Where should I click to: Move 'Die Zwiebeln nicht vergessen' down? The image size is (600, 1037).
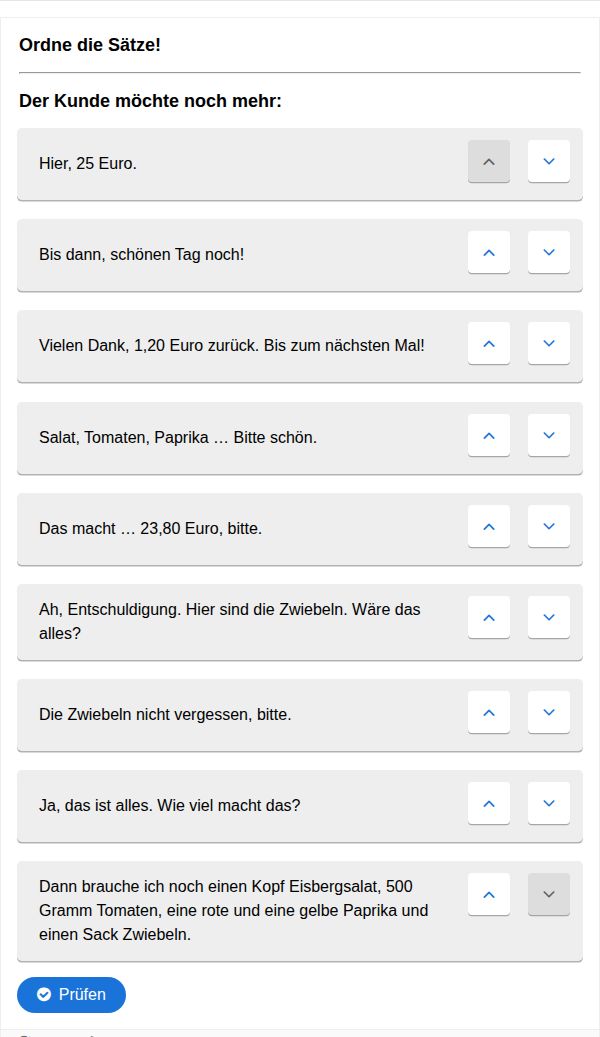point(549,712)
